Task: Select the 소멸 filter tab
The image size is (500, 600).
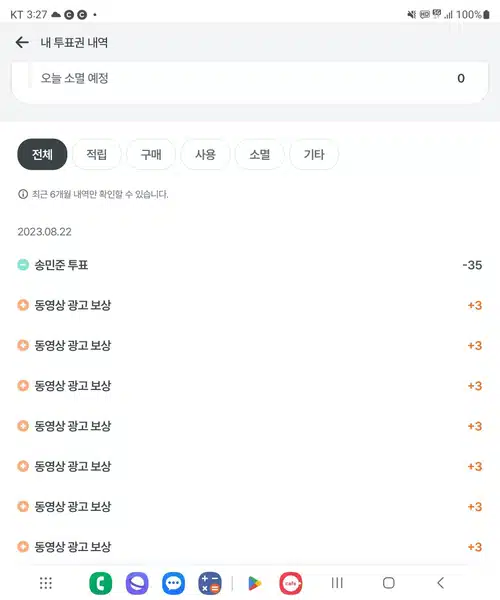Action: point(260,154)
